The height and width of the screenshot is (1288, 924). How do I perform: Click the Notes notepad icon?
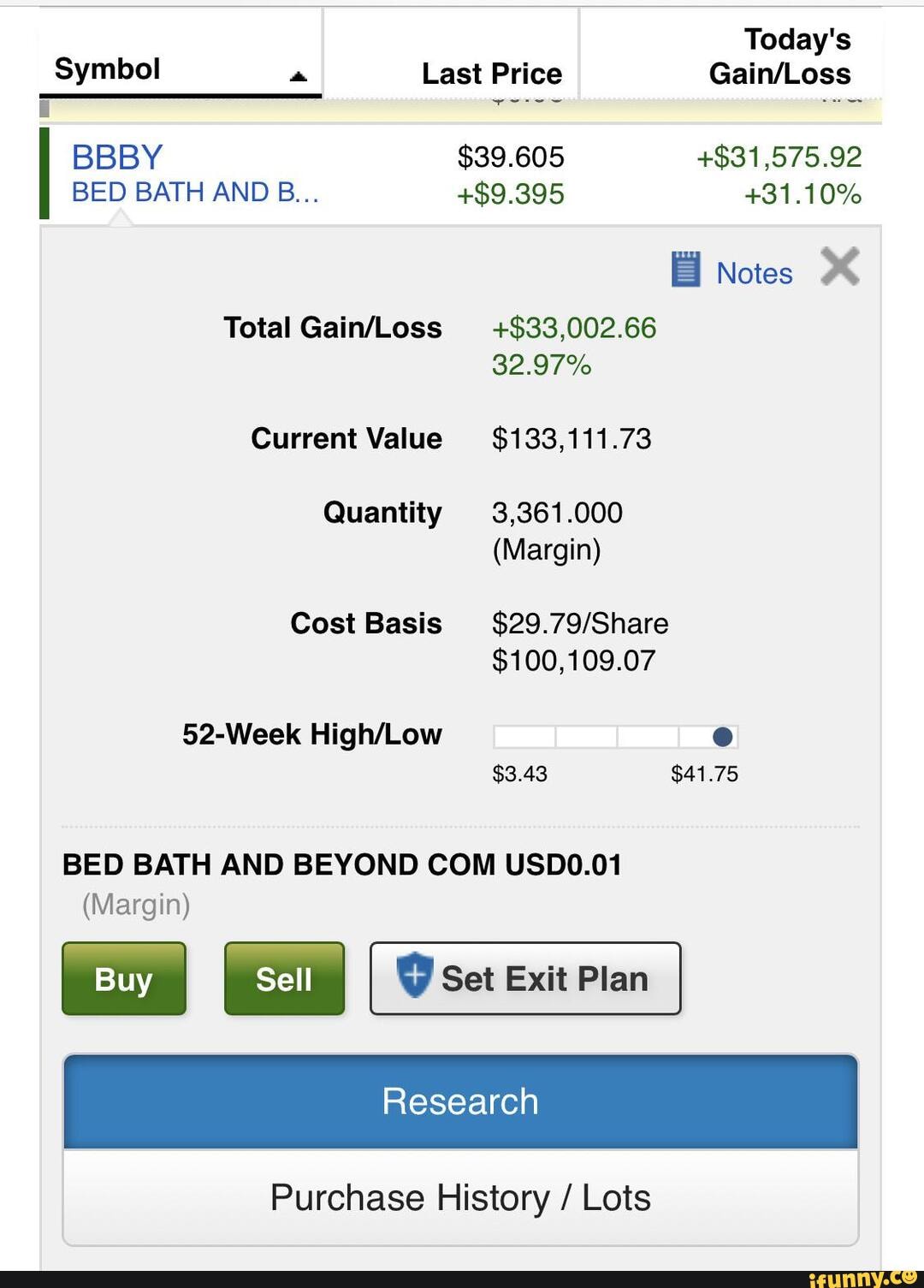point(686,270)
